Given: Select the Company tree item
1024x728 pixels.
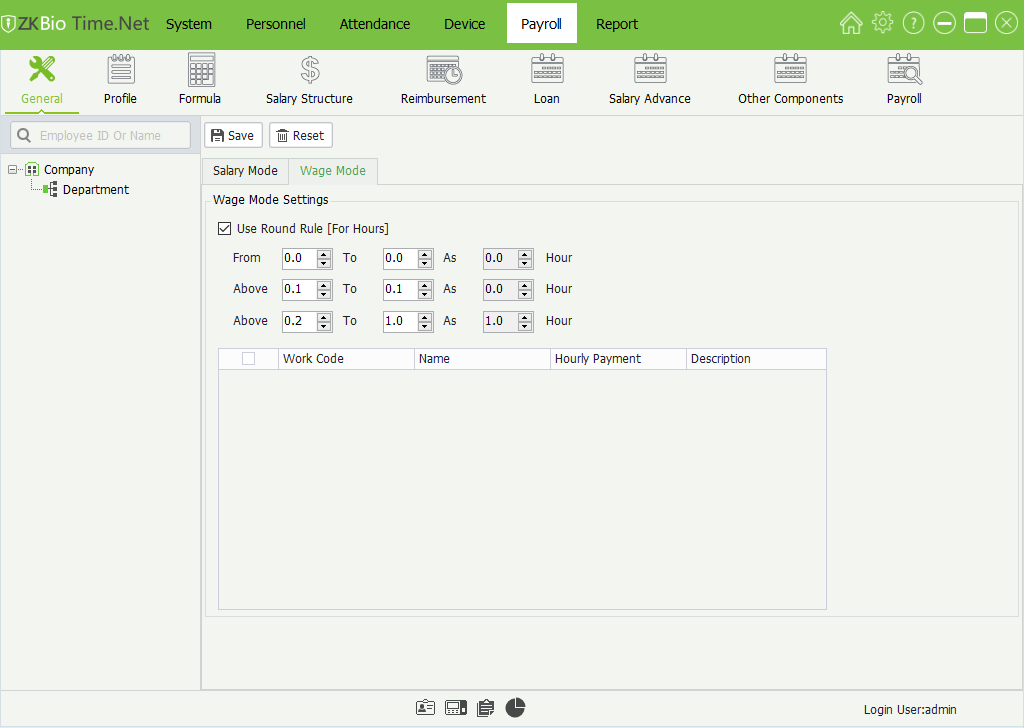Looking at the screenshot, I should (69, 170).
